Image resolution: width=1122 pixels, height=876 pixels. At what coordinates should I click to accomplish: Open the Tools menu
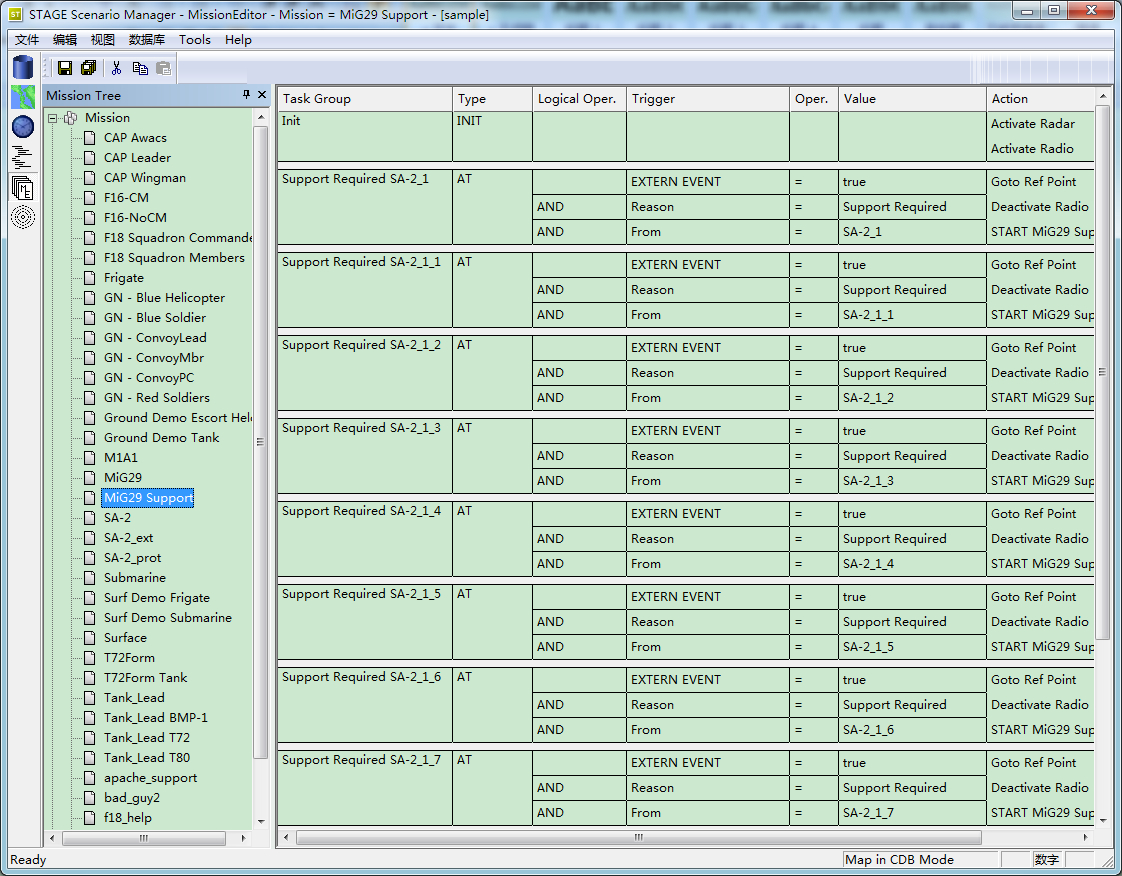[x=195, y=39]
